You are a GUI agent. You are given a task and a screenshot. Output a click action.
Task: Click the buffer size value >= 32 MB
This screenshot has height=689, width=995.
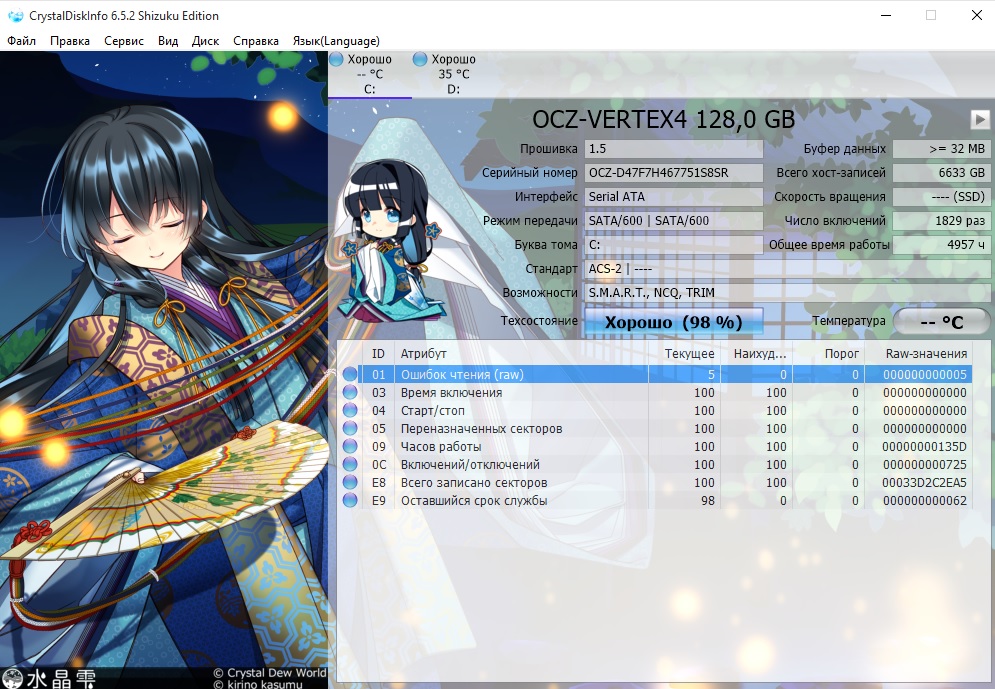pyautogui.click(x=941, y=149)
